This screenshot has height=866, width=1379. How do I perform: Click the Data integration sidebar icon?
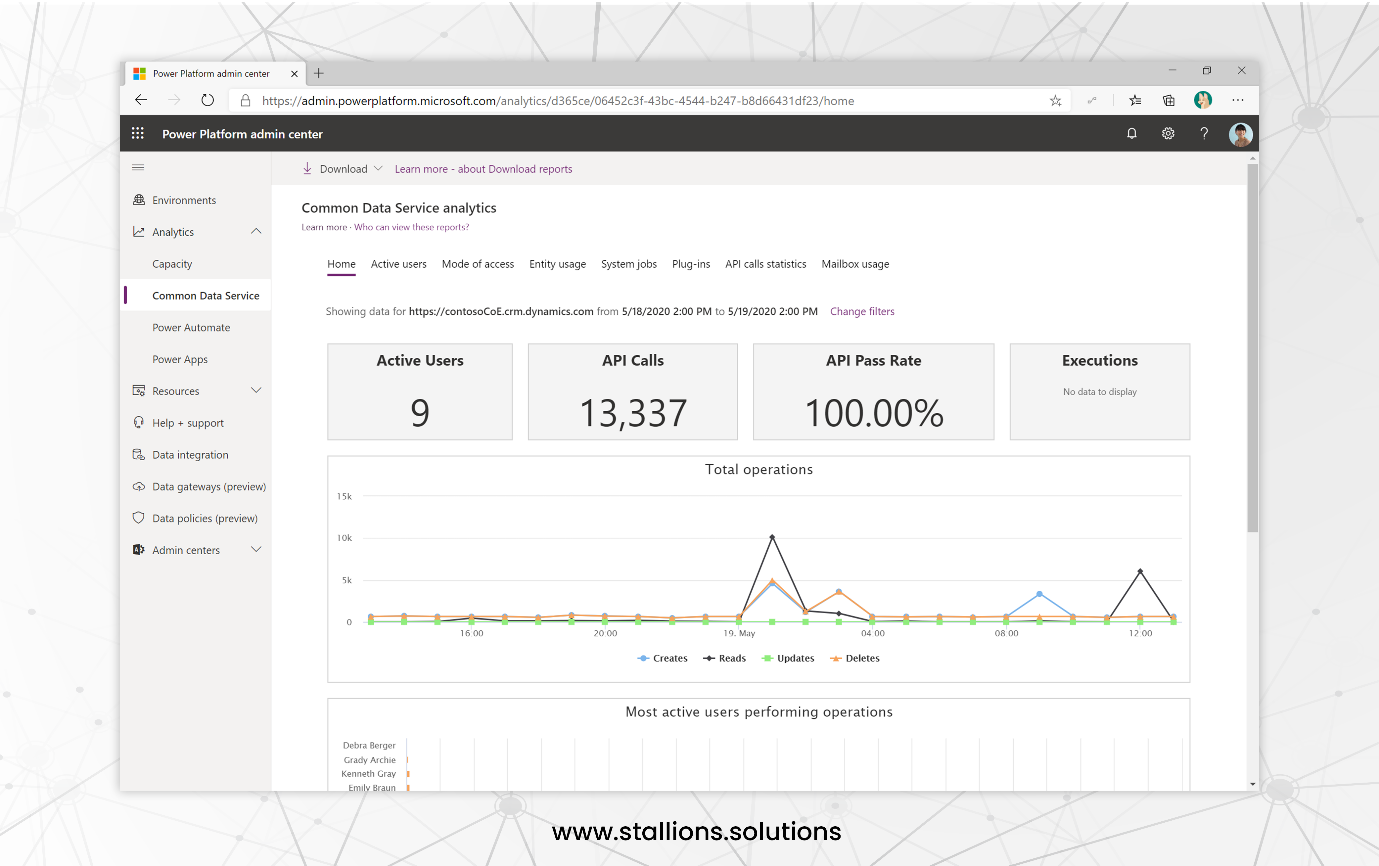pyautogui.click(x=139, y=455)
